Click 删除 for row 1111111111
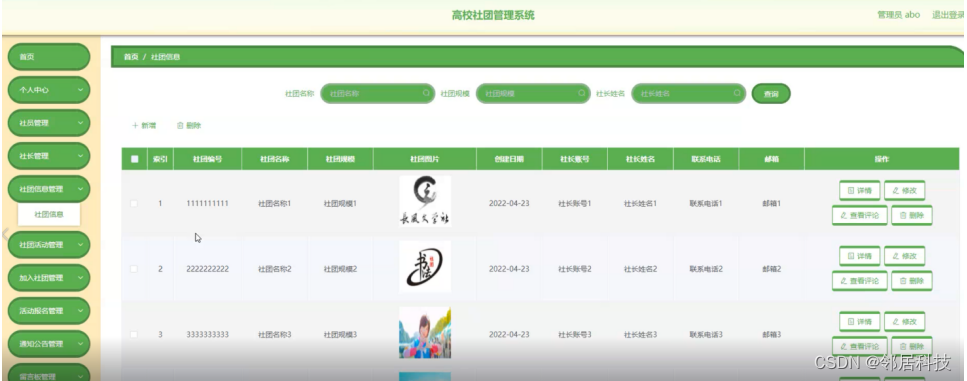967x381 pixels. (911, 215)
